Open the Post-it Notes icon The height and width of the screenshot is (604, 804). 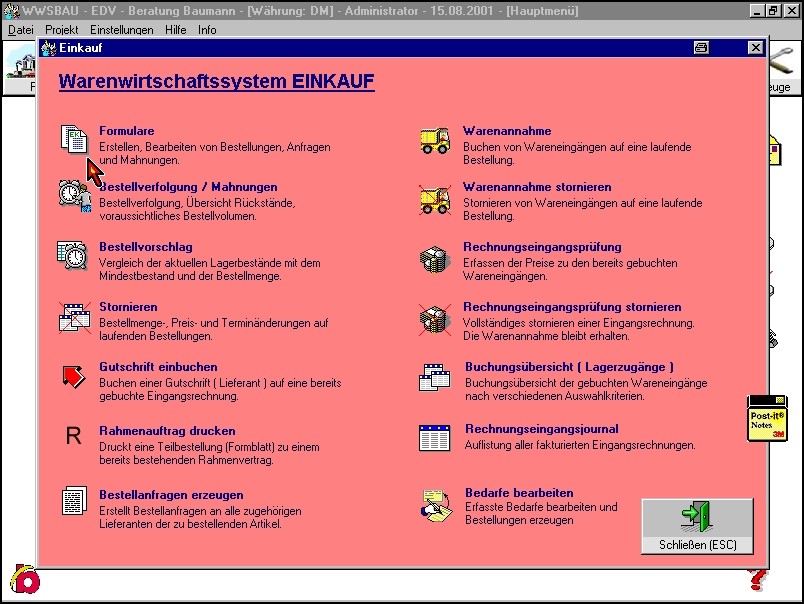coord(767,418)
